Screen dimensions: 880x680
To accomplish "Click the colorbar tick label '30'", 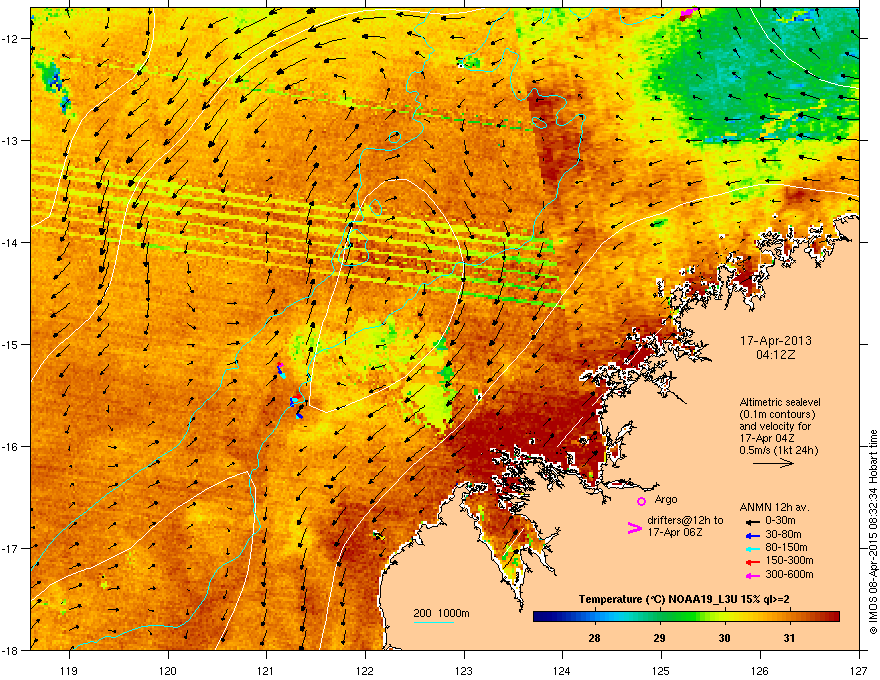I will click(x=725, y=638).
